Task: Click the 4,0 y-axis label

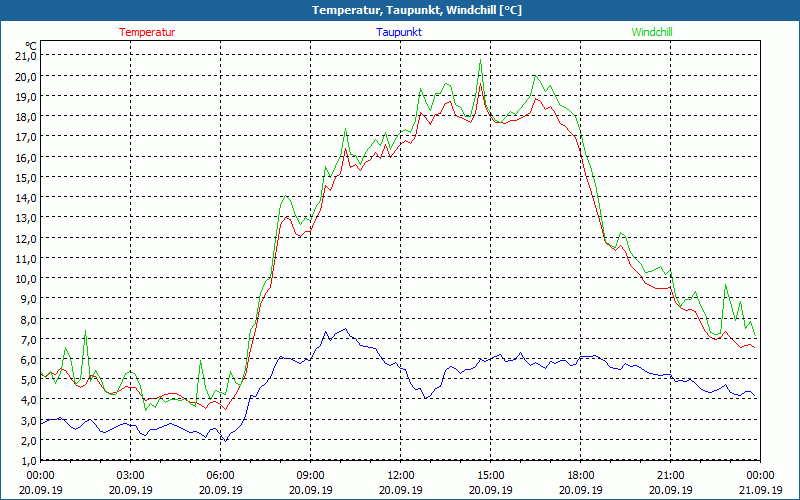Action: pyautogui.click(x=29, y=399)
